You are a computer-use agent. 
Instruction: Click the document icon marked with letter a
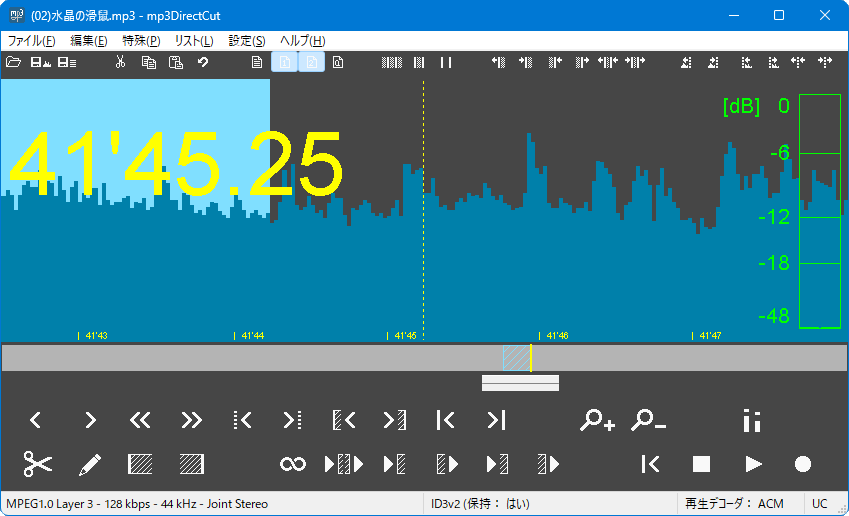pyautogui.click(x=338, y=62)
